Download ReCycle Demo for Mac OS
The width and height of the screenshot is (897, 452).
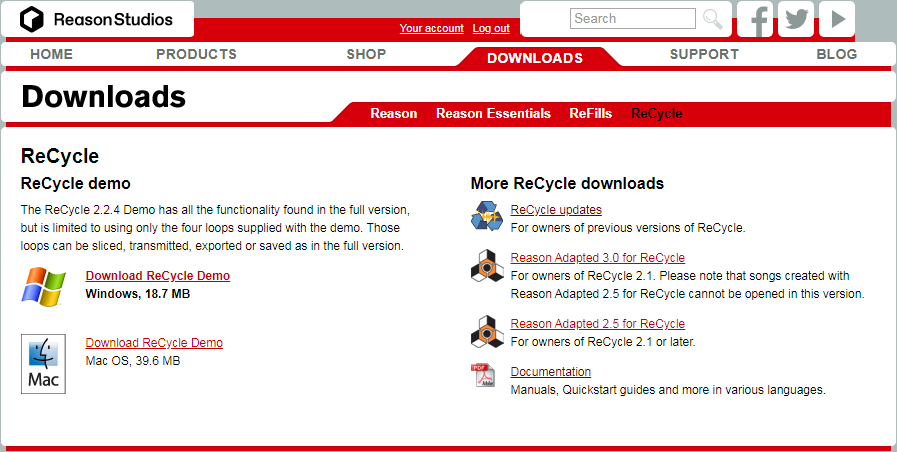pos(154,343)
